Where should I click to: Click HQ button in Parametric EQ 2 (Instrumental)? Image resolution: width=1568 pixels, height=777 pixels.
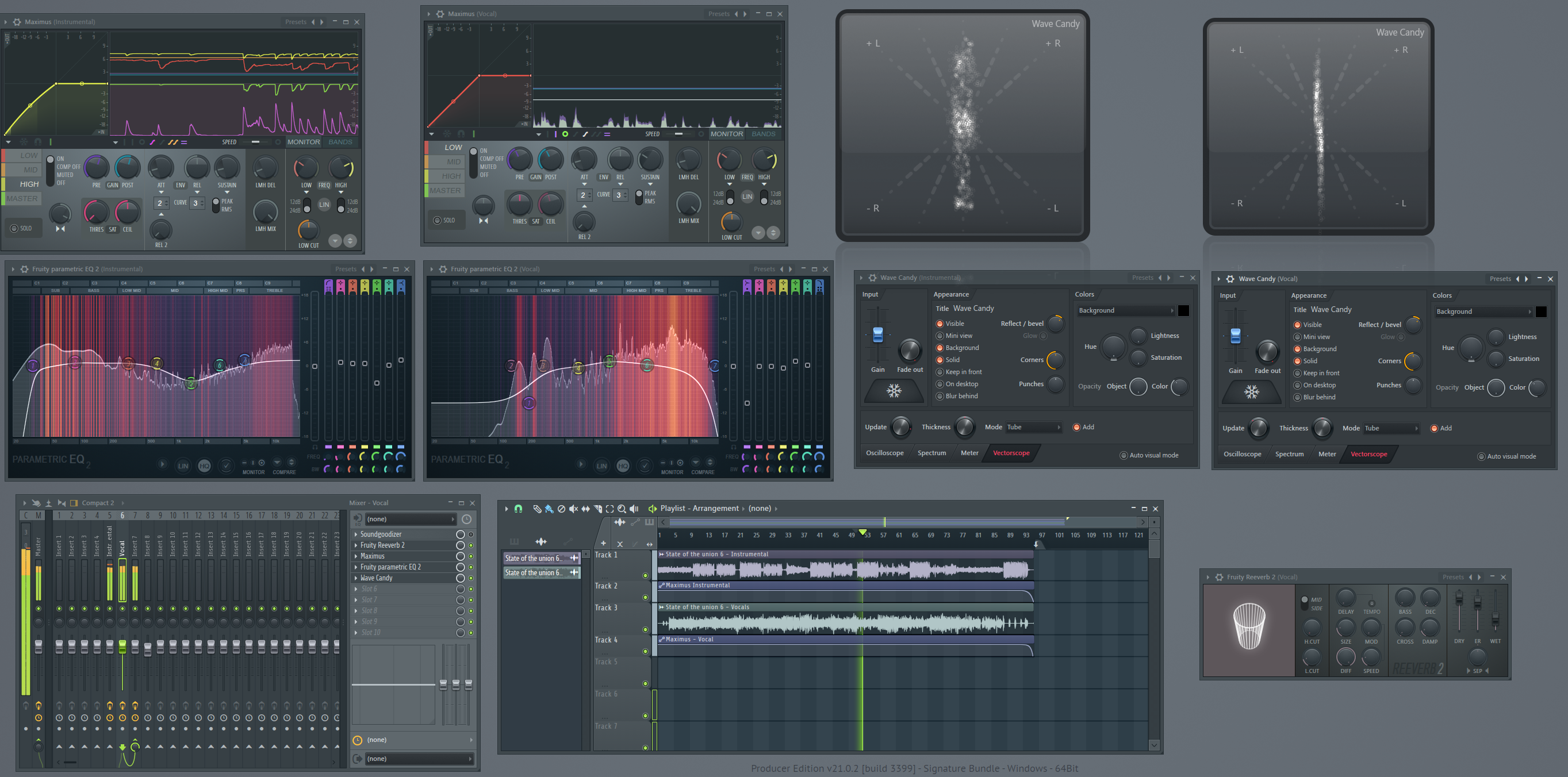[x=204, y=466]
